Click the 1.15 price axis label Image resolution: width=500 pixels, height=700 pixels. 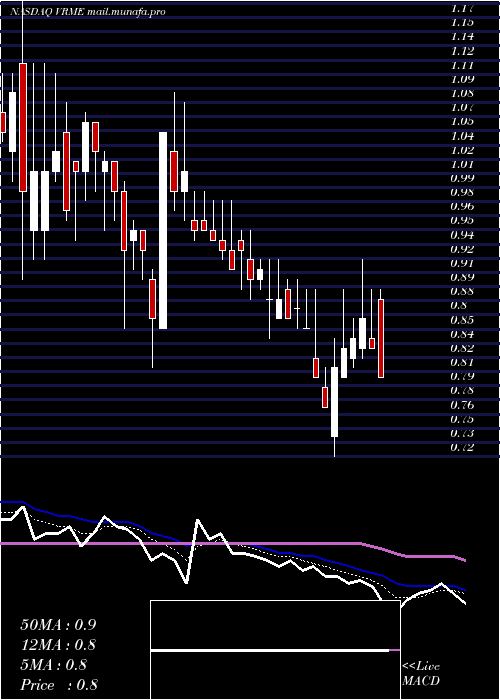point(462,22)
